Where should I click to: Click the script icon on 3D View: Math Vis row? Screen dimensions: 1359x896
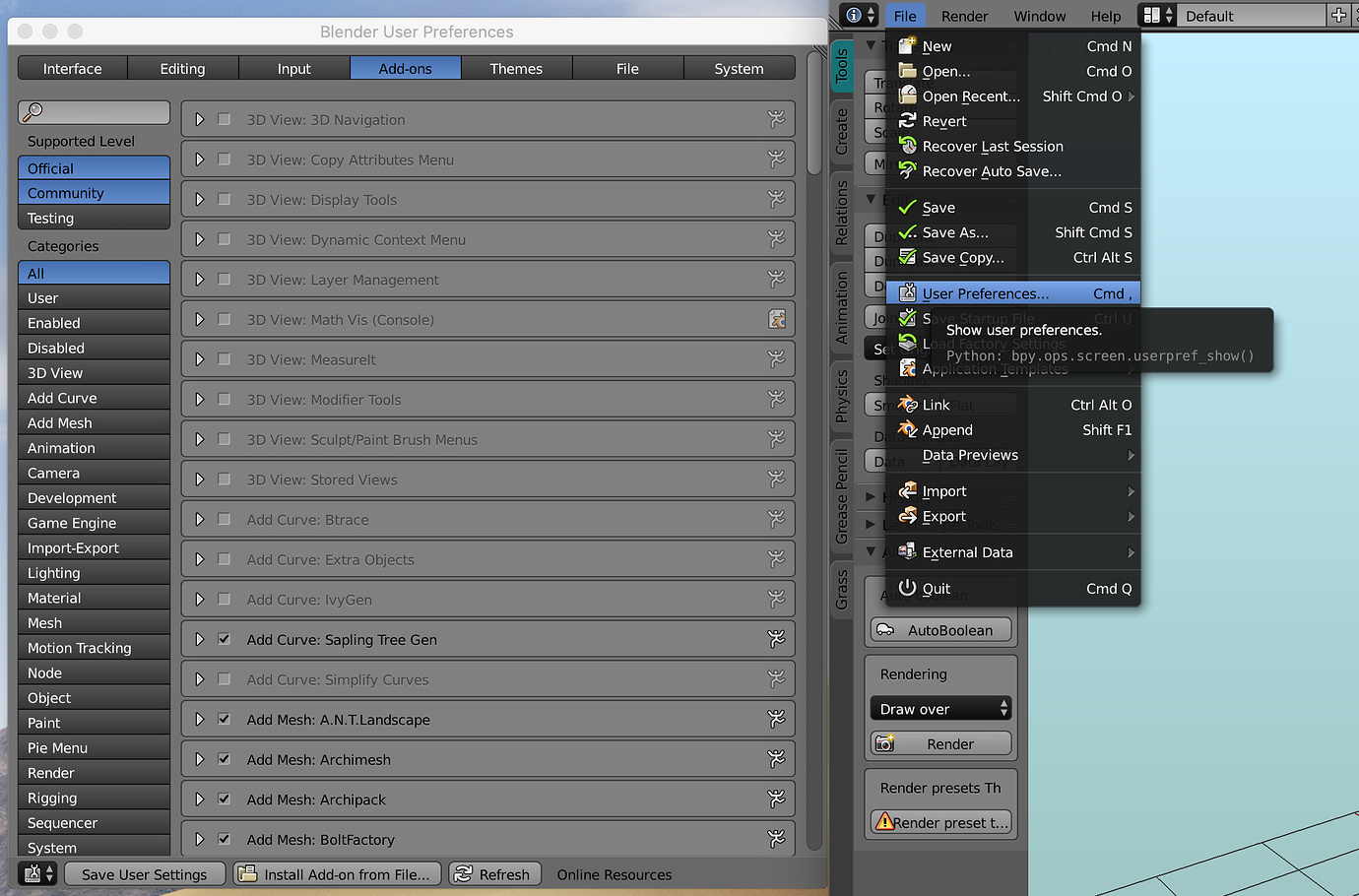point(777,319)
